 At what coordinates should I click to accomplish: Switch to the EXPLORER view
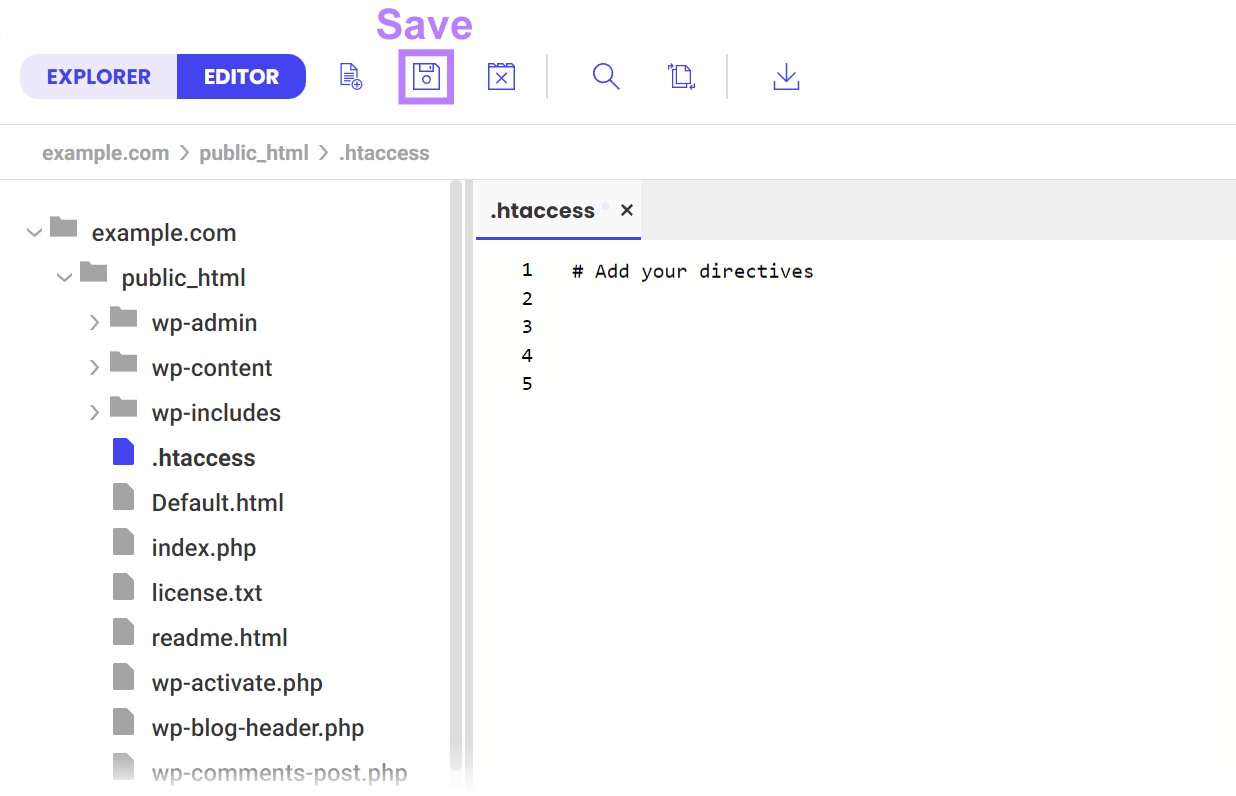(98, 76)
